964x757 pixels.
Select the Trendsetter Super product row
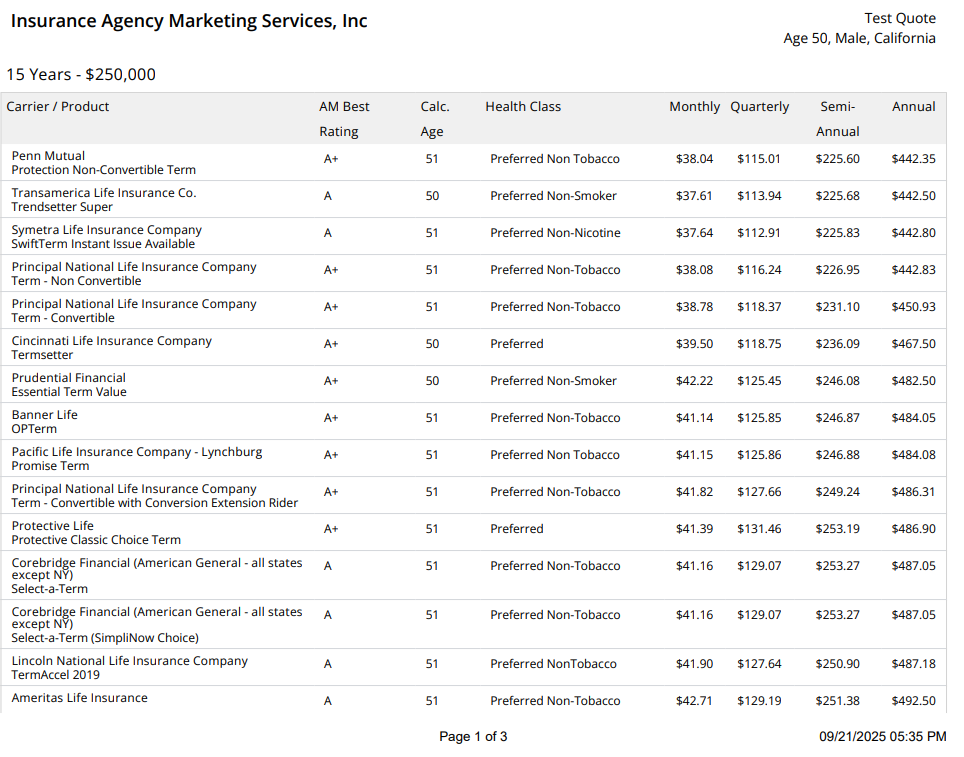(62, 207)
